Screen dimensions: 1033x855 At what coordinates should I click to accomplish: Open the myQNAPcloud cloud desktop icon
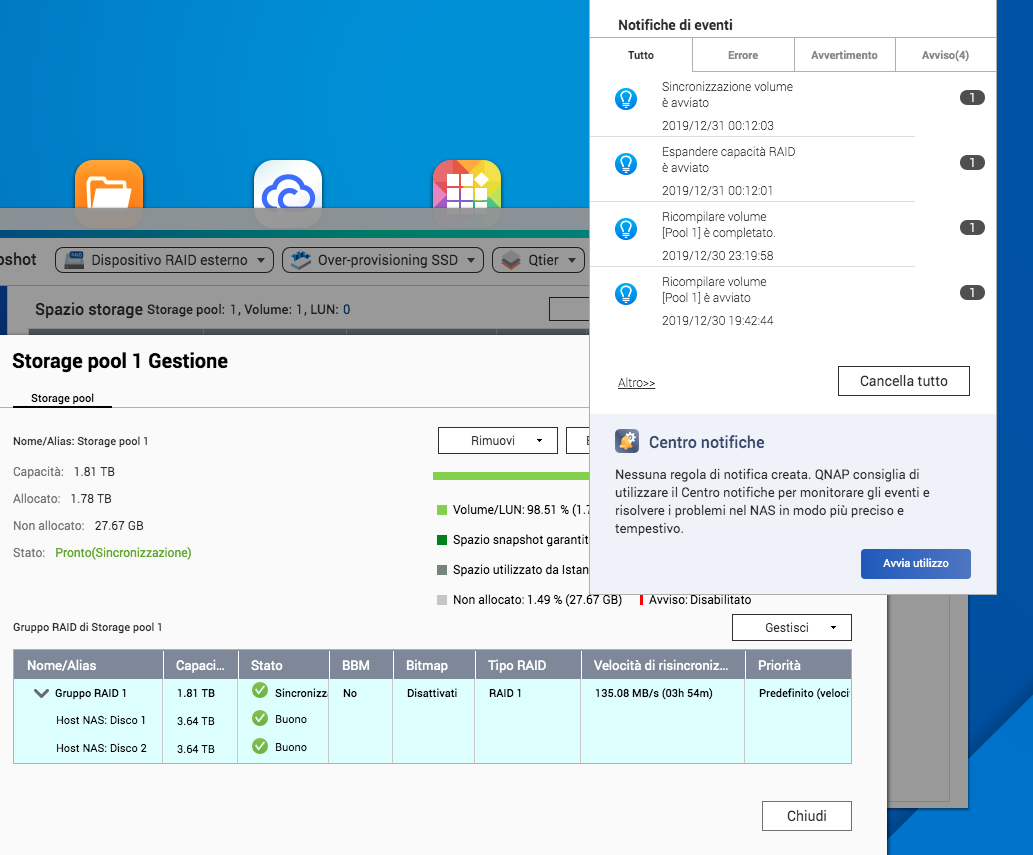click(x=288, y=187)
